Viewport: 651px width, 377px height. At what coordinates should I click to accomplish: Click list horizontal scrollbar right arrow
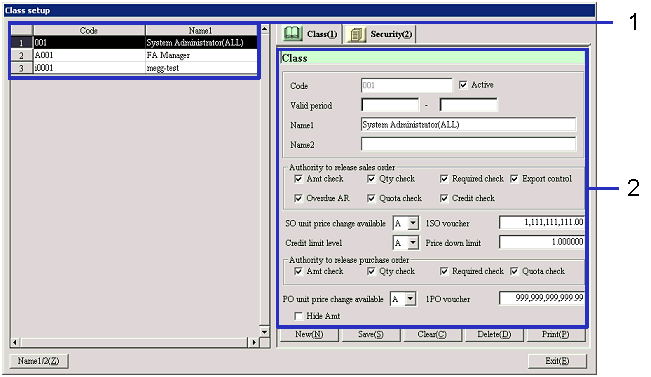point(254,343)
